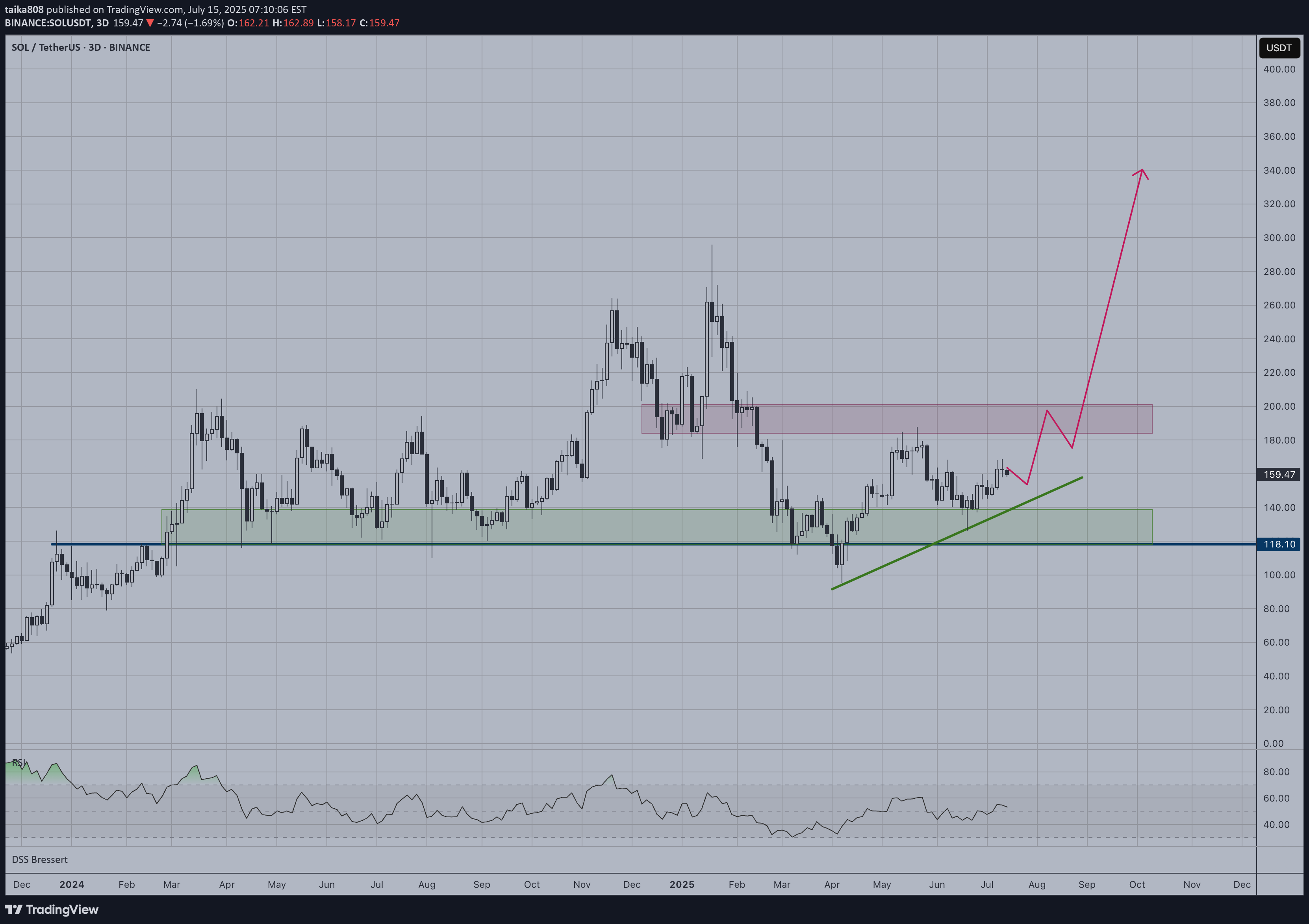Click 300.00 on the price axis
Viewport: 1309px width, 924px height.
click(1279, 238)
